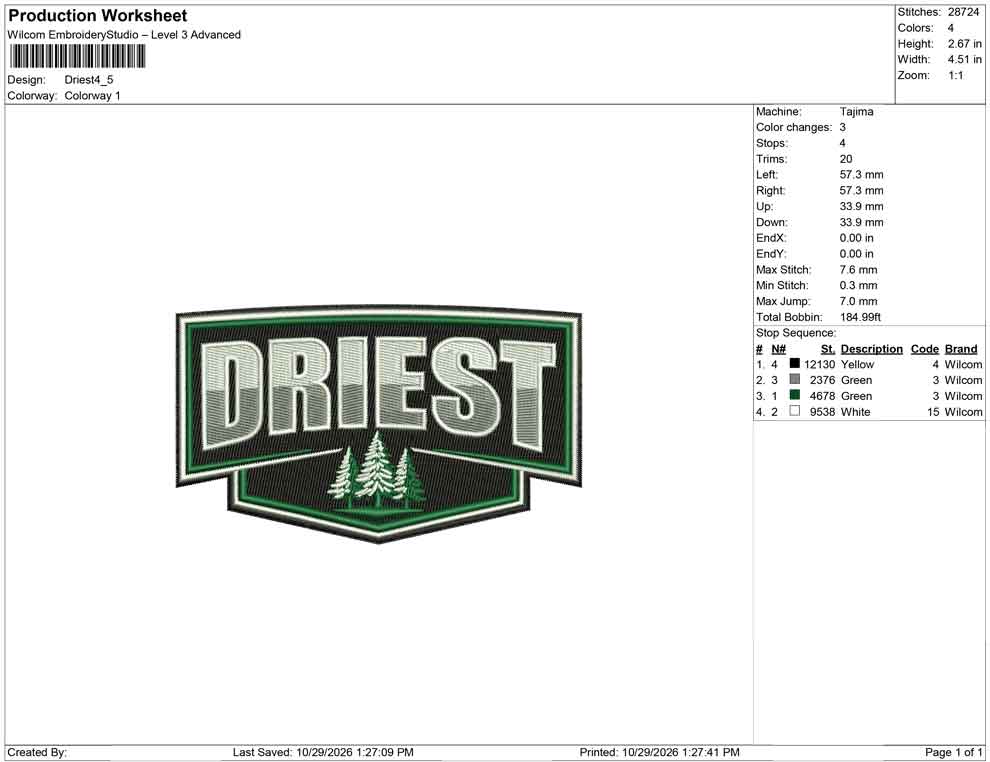This screenshot has width=990, height=762.
Task: Select the design name Driest4_5
Action: (x=89, y=80)
